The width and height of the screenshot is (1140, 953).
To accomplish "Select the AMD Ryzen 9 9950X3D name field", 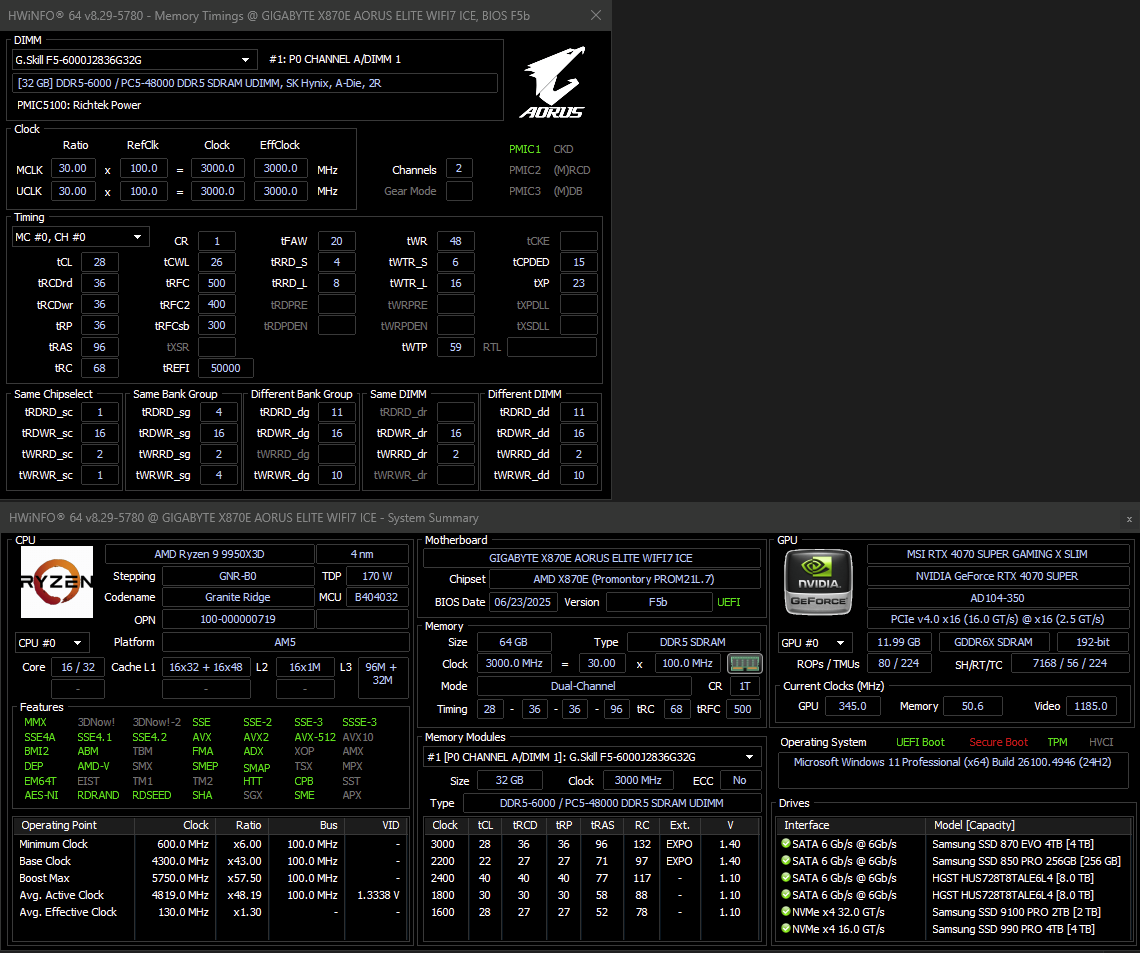I will tap(209, 554).
